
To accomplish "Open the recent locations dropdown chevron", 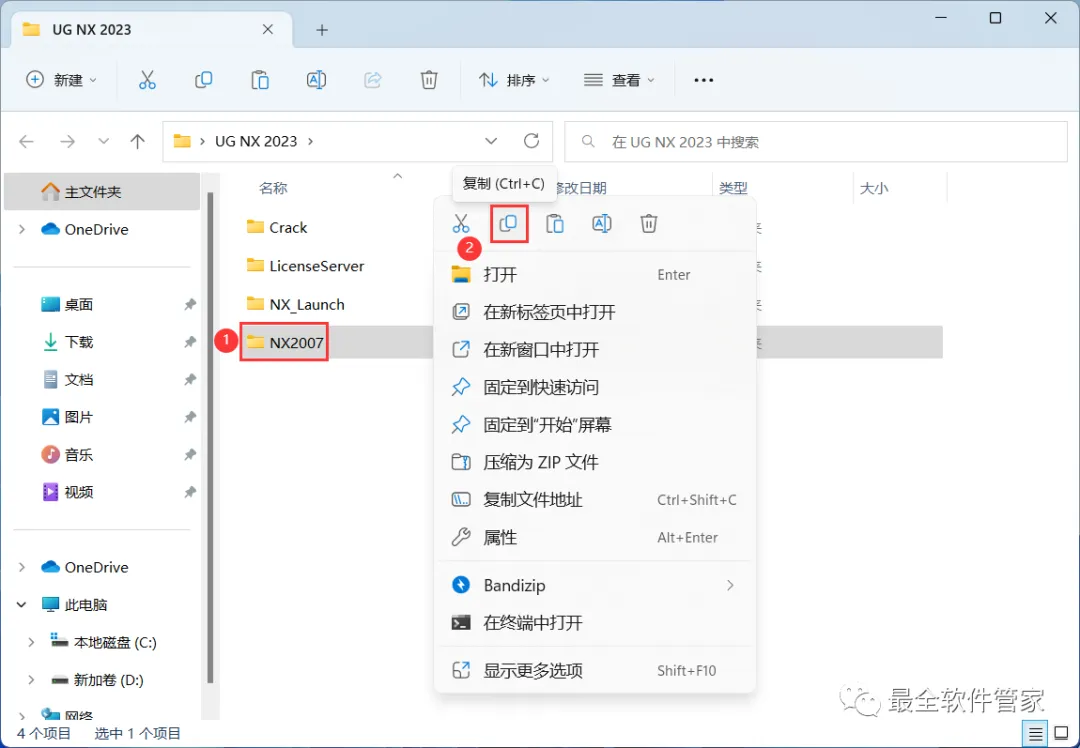I will (103, 141).
